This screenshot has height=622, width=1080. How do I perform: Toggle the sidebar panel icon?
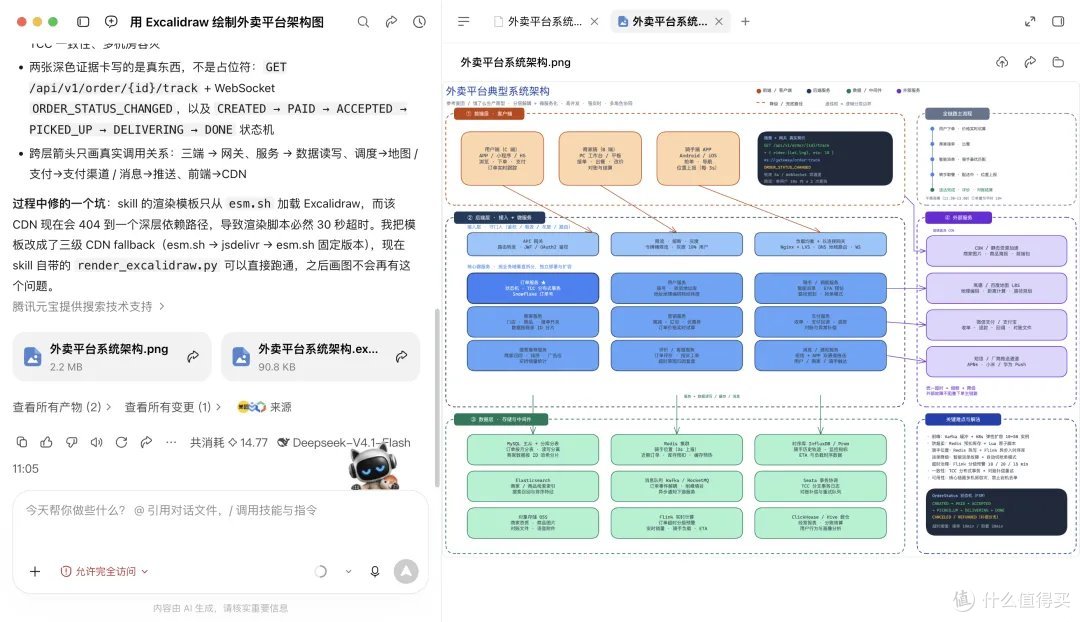click(x=83, y=22)
